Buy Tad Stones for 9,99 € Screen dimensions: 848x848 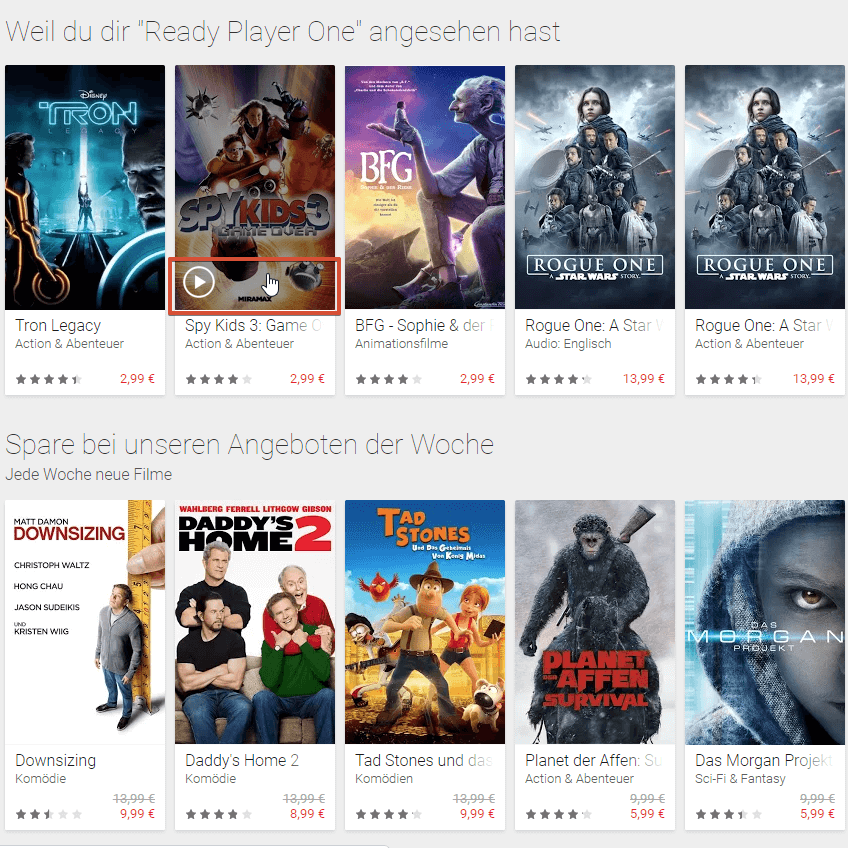click(x=477, y=813)
